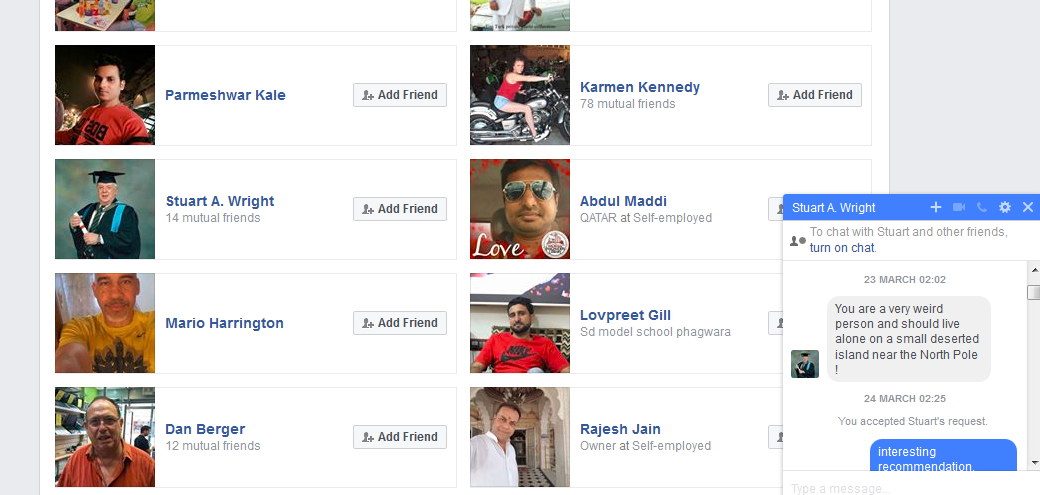Click Stuart's avatar beside the chat message
The image size is (1040, 495).
tap(805, 364)
